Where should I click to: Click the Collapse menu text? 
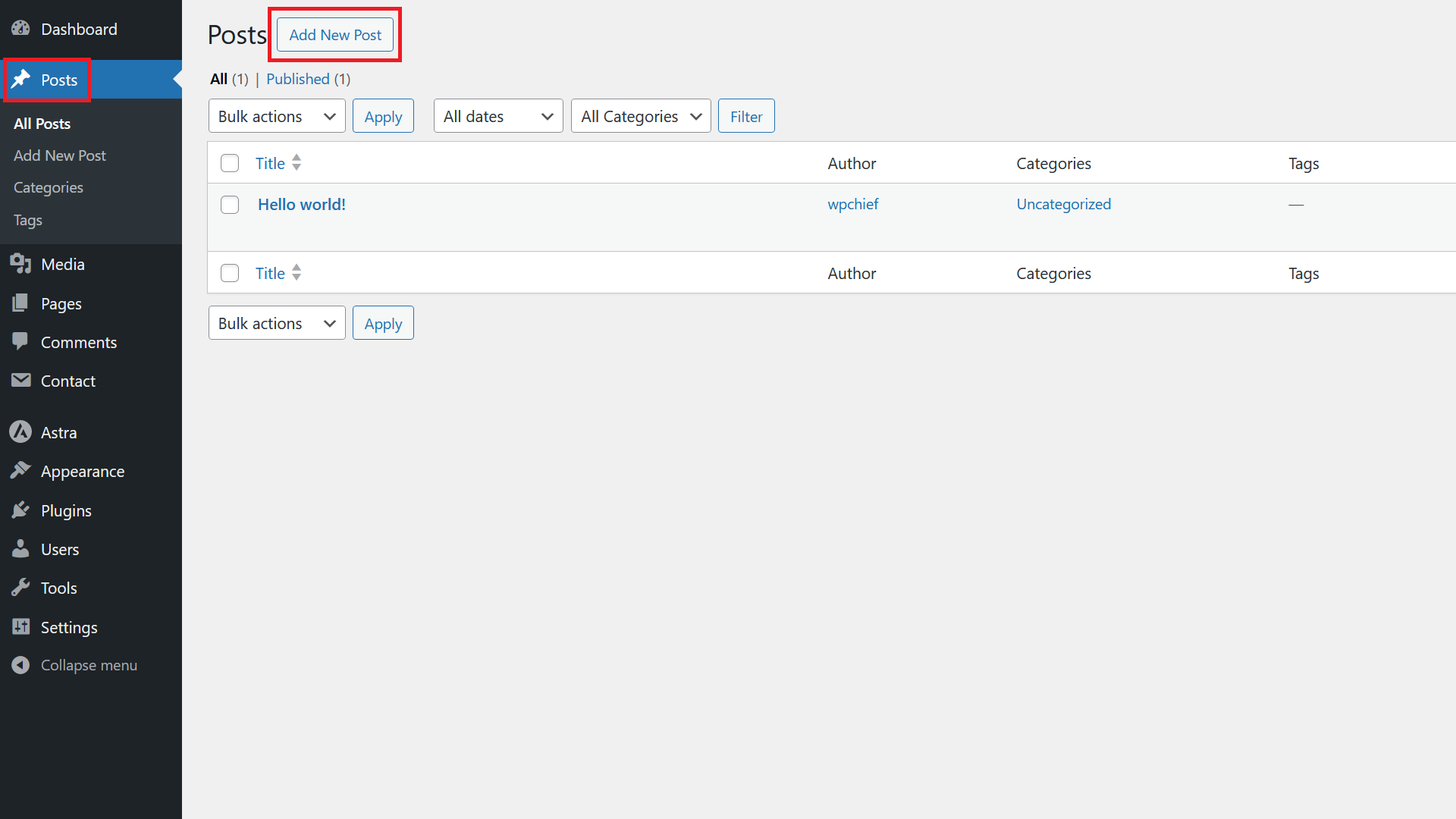[89, 665]
